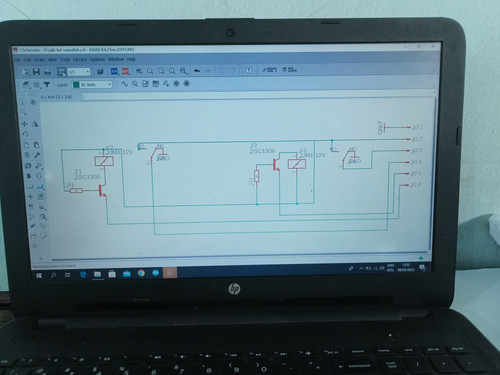Select the Mirror tool in the left toolbar

click(35, 124)
